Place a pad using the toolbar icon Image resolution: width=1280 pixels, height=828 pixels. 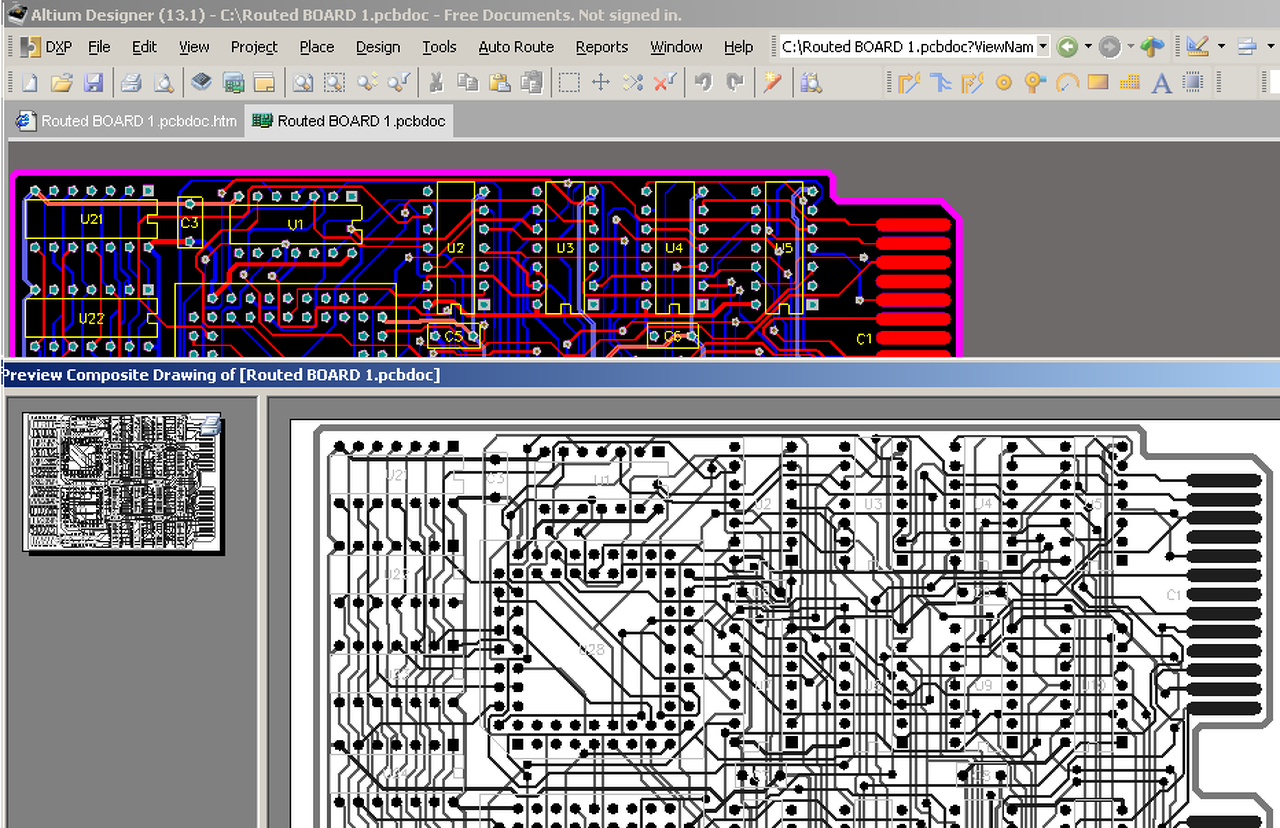click(1004, 82)
